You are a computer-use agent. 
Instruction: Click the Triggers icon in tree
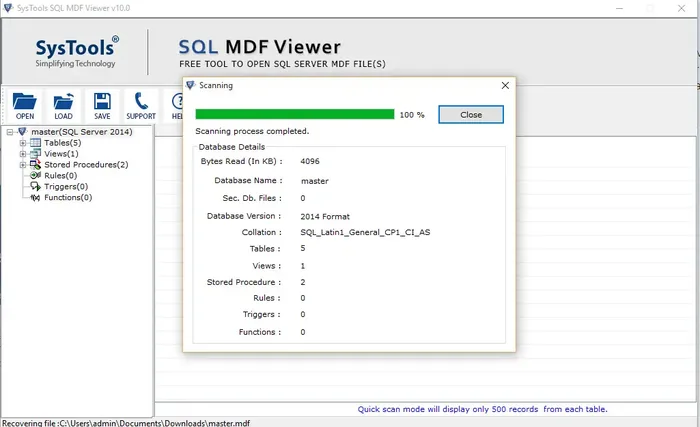click(35, 186)
